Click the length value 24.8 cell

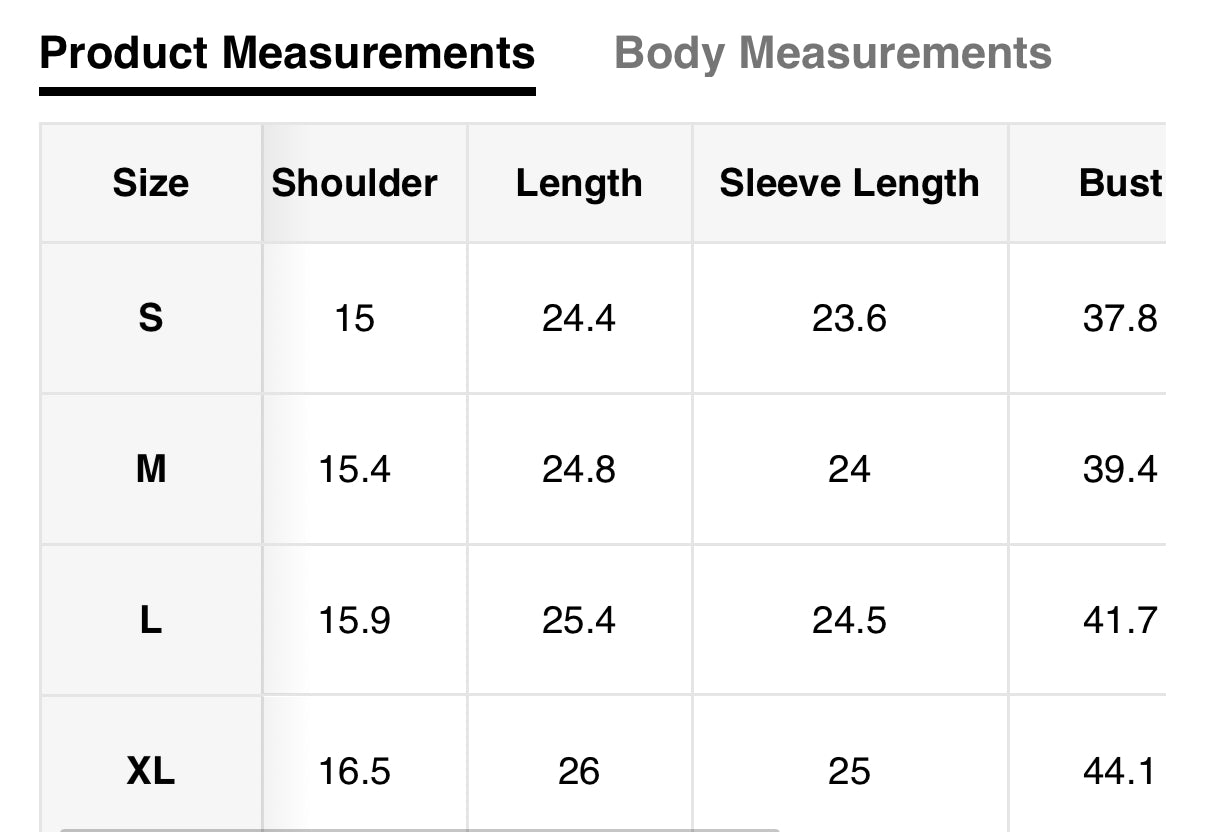click(579, 468)
